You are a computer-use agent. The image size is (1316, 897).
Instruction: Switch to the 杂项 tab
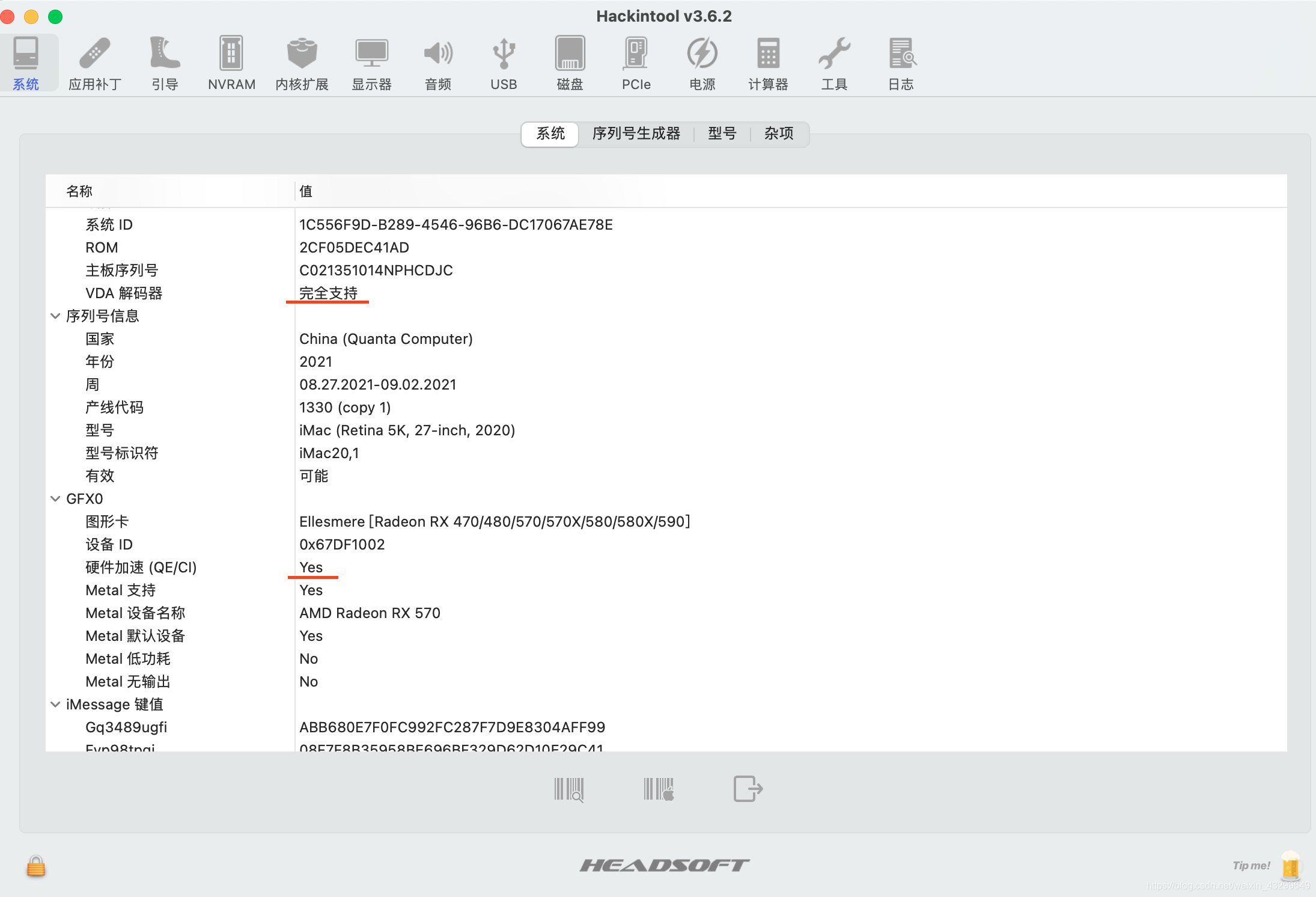[779, 133]
